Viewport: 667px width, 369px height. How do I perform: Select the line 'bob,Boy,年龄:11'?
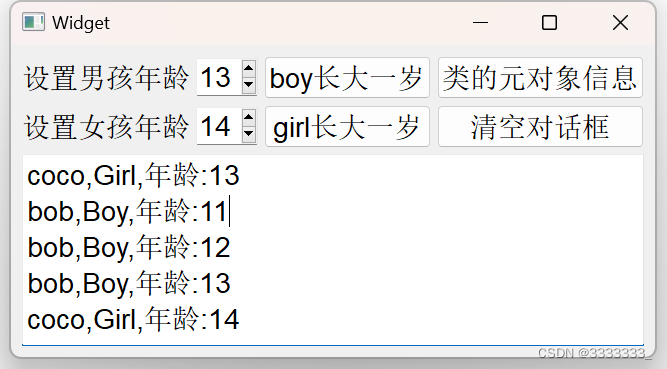(127, 212)
